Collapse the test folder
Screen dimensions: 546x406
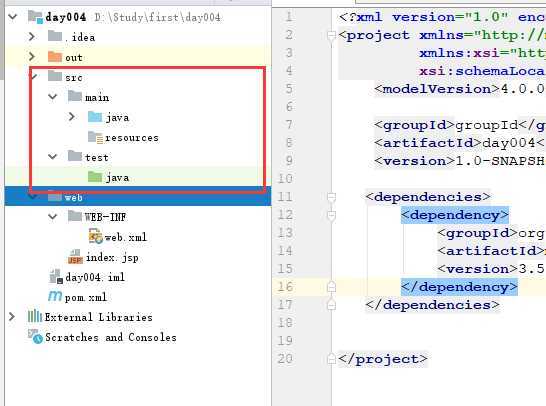click(53, 157)
